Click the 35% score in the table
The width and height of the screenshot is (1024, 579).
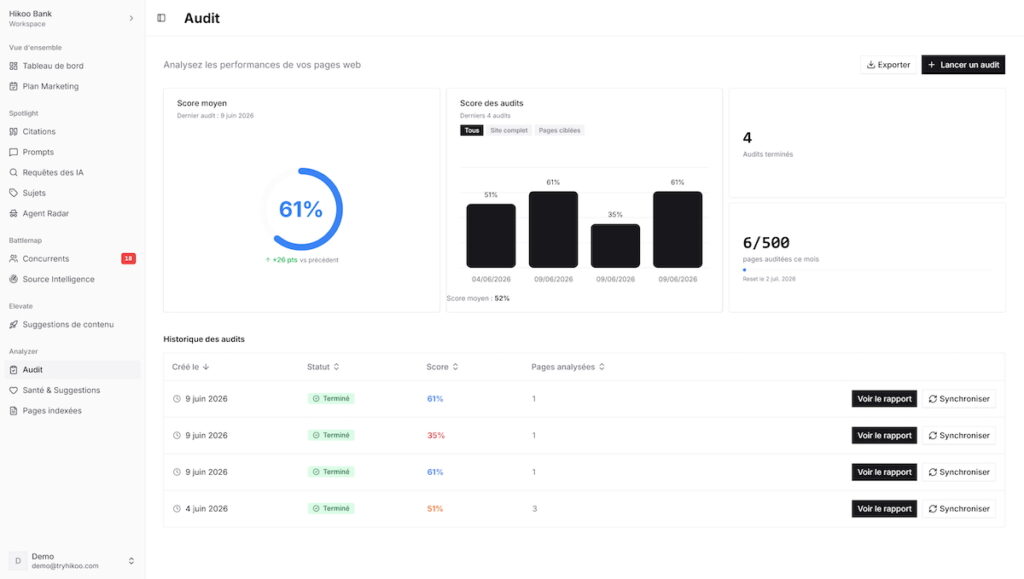pos(436,435)
